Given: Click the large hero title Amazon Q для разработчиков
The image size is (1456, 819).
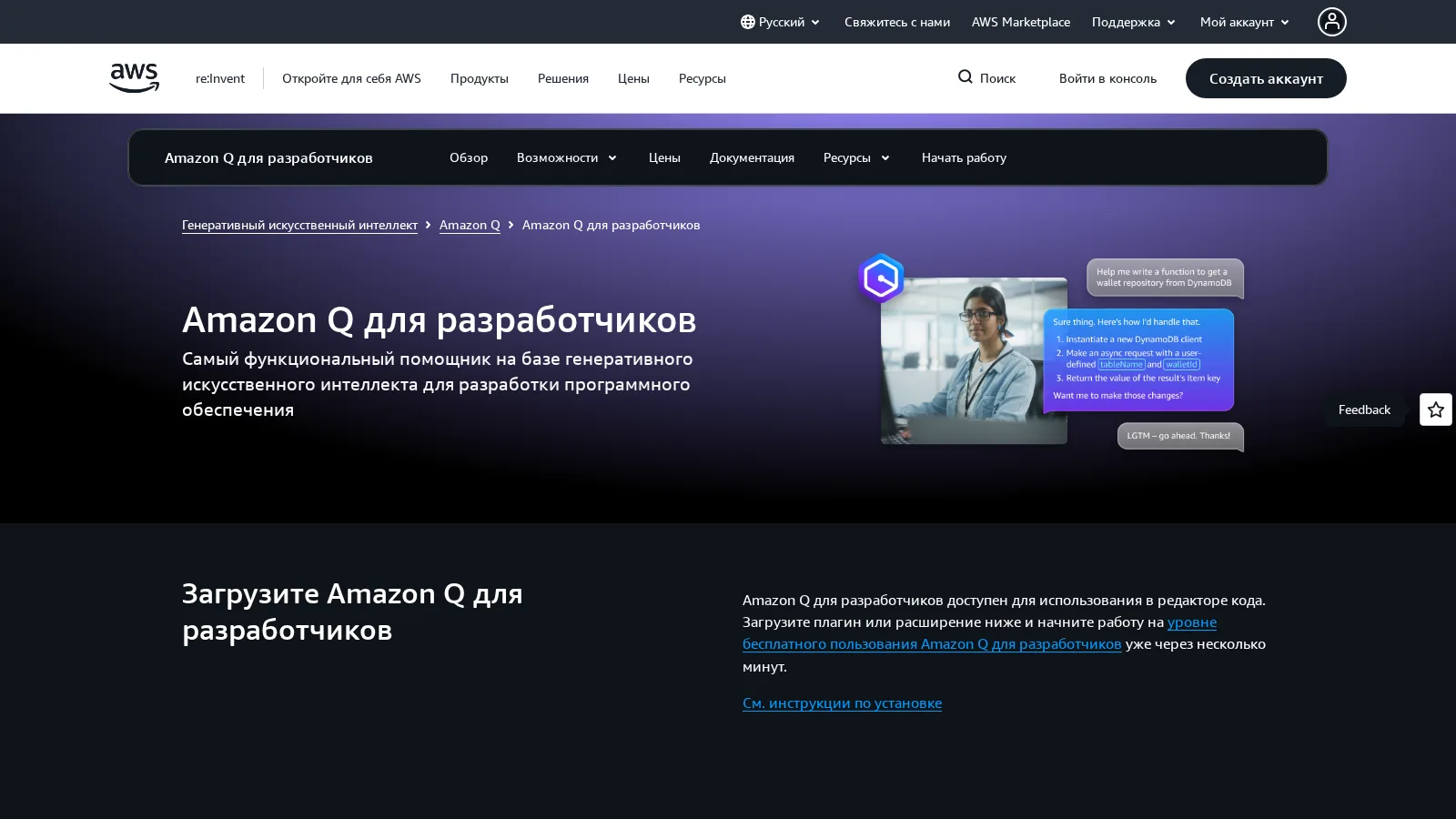Looking at the screenshot, I should click(x=440, y=319).
